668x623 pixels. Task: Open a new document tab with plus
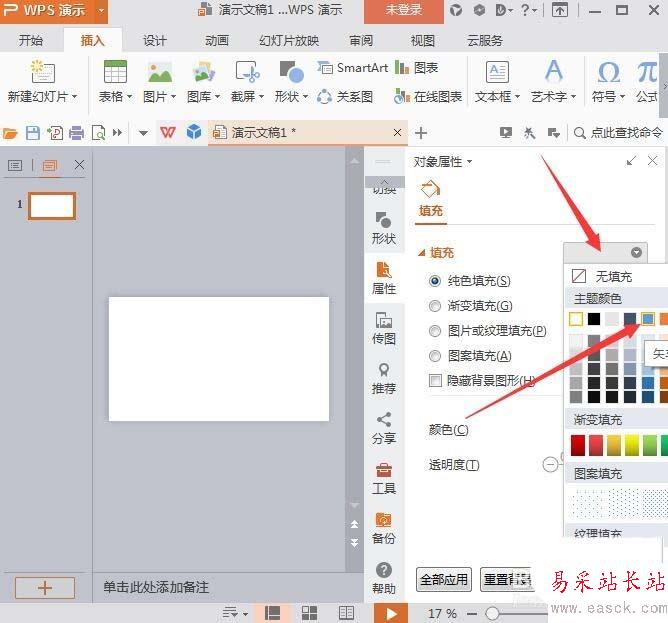[421, 133]
